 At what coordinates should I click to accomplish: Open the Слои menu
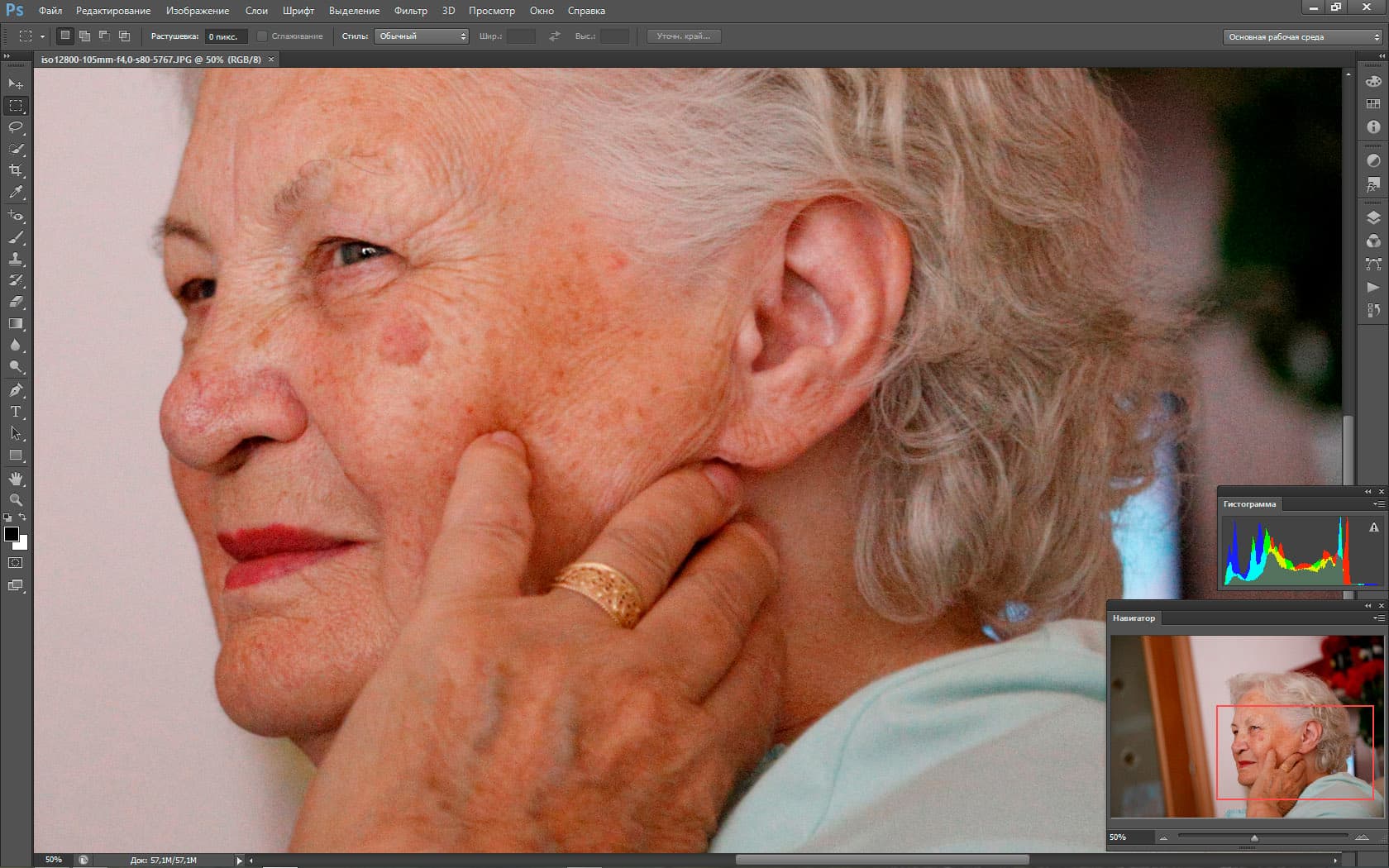[x=256, y=11]
